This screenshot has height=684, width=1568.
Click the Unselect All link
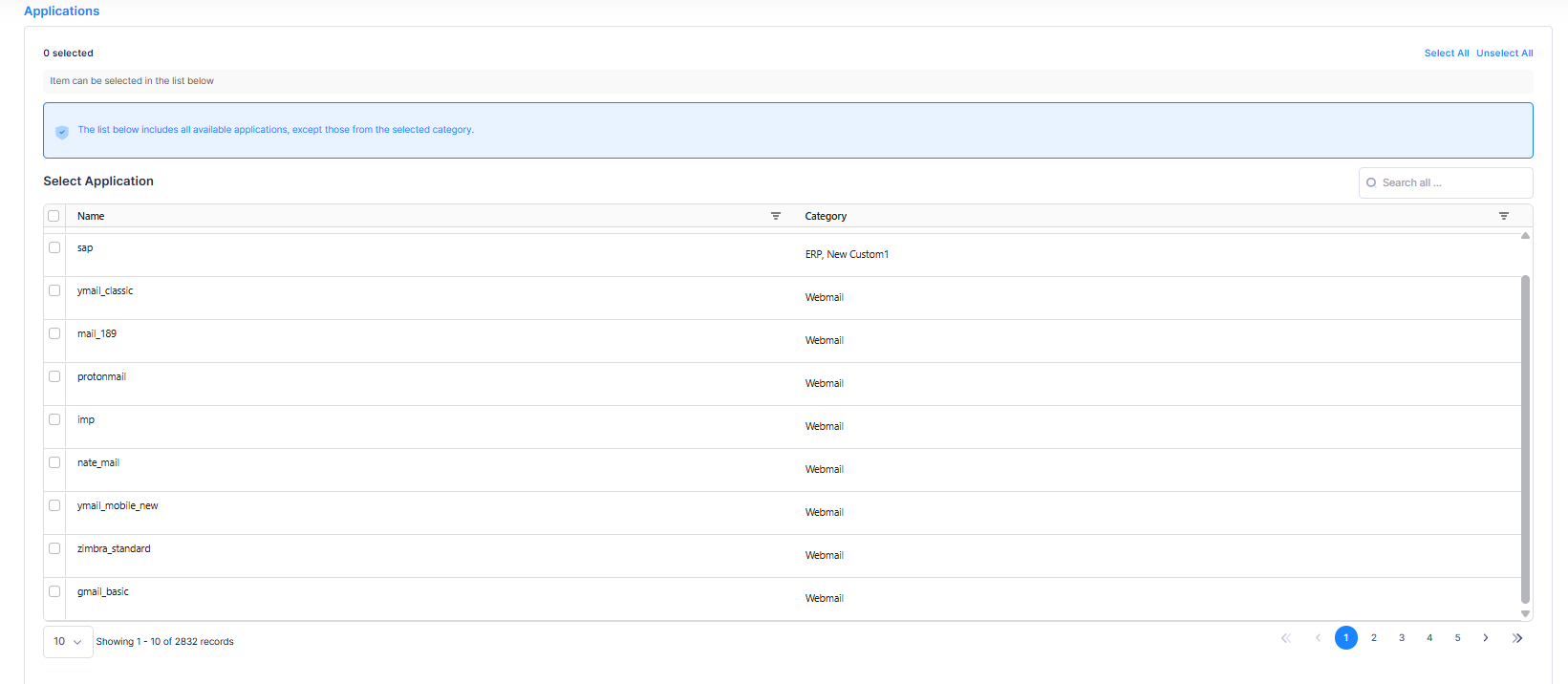pyautogui.click(x=1504, y=53)
